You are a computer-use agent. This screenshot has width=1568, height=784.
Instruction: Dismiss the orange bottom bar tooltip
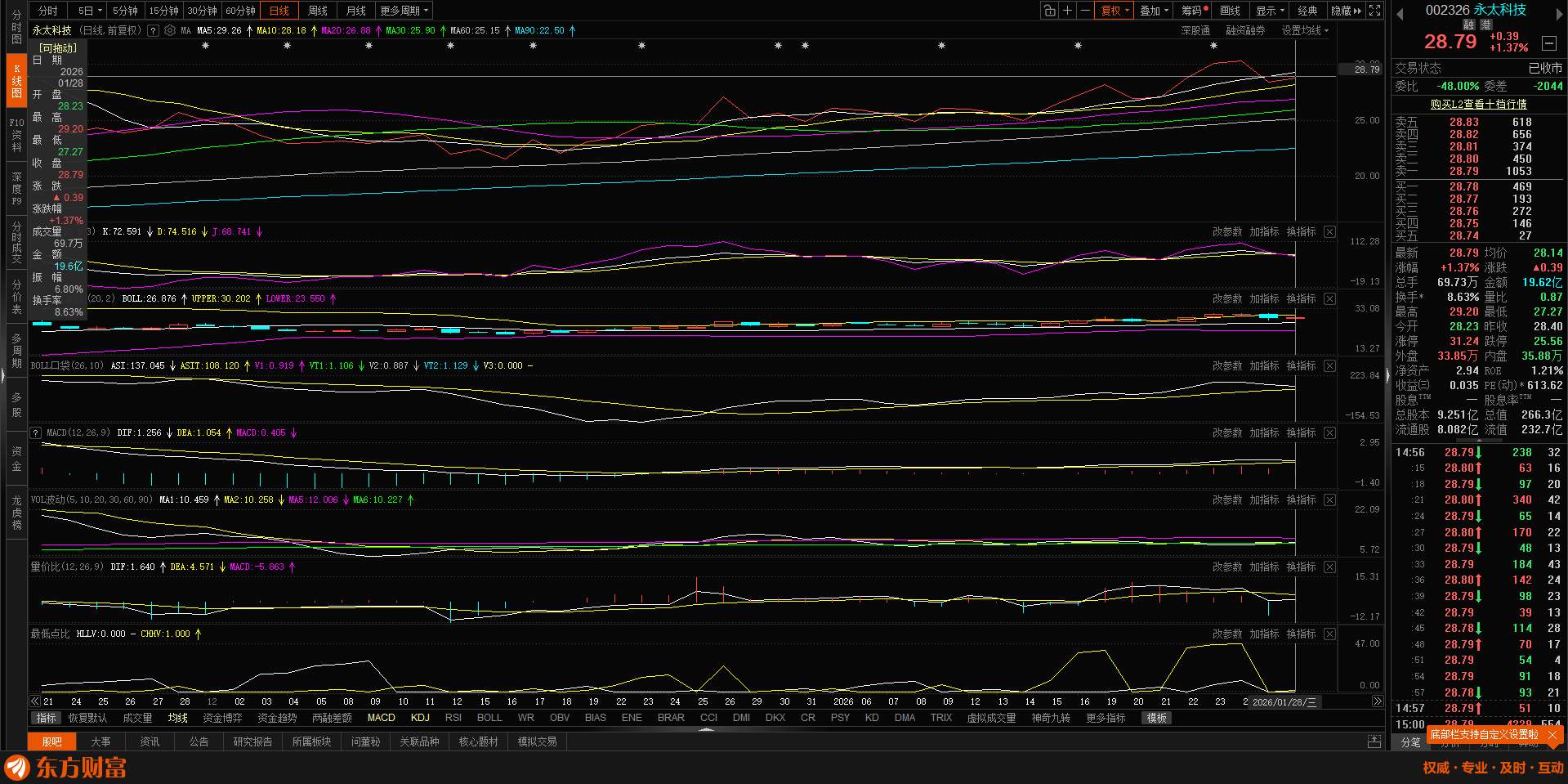coord(1552,735)
